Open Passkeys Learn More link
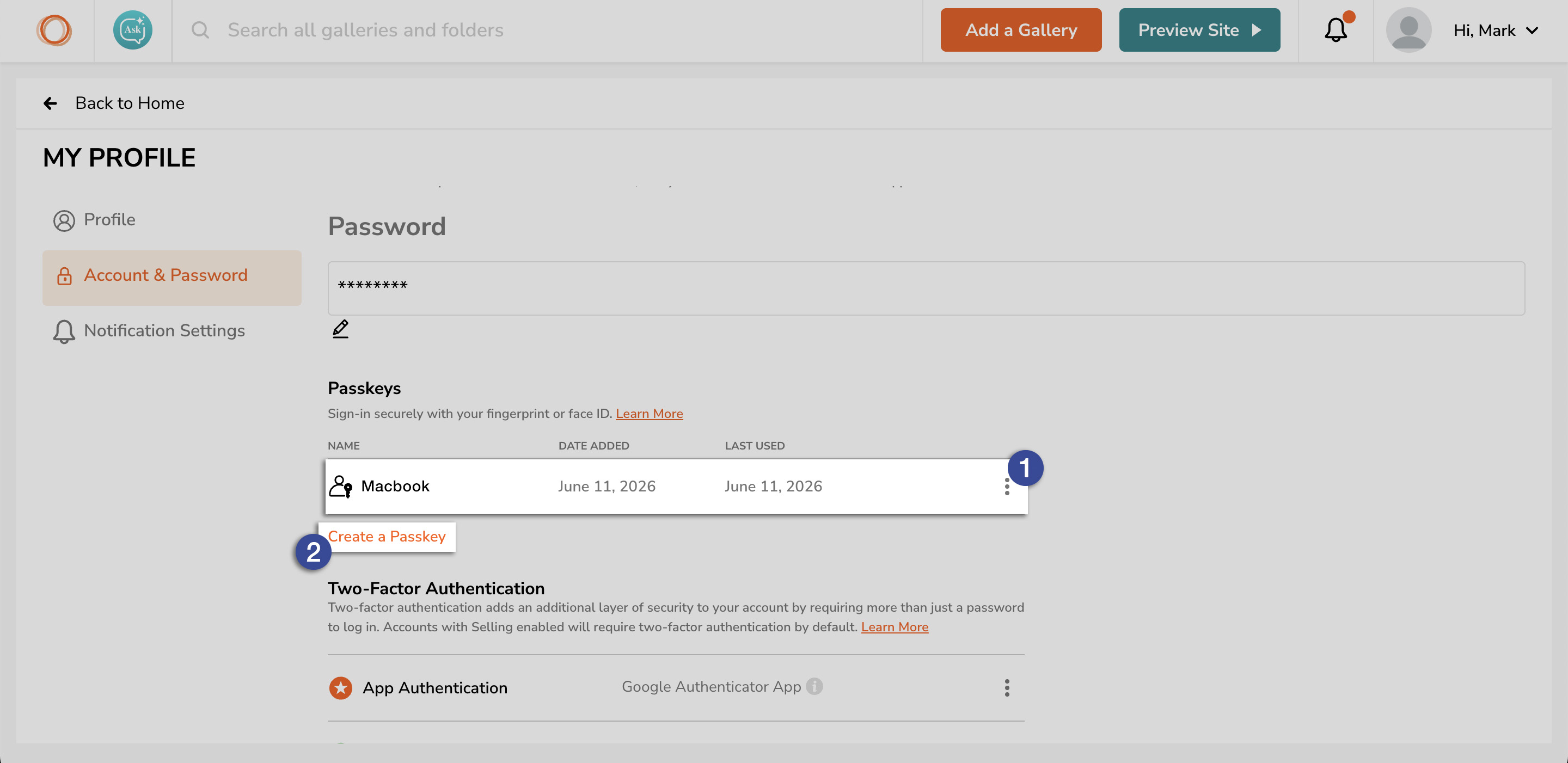 click(649, 414)
